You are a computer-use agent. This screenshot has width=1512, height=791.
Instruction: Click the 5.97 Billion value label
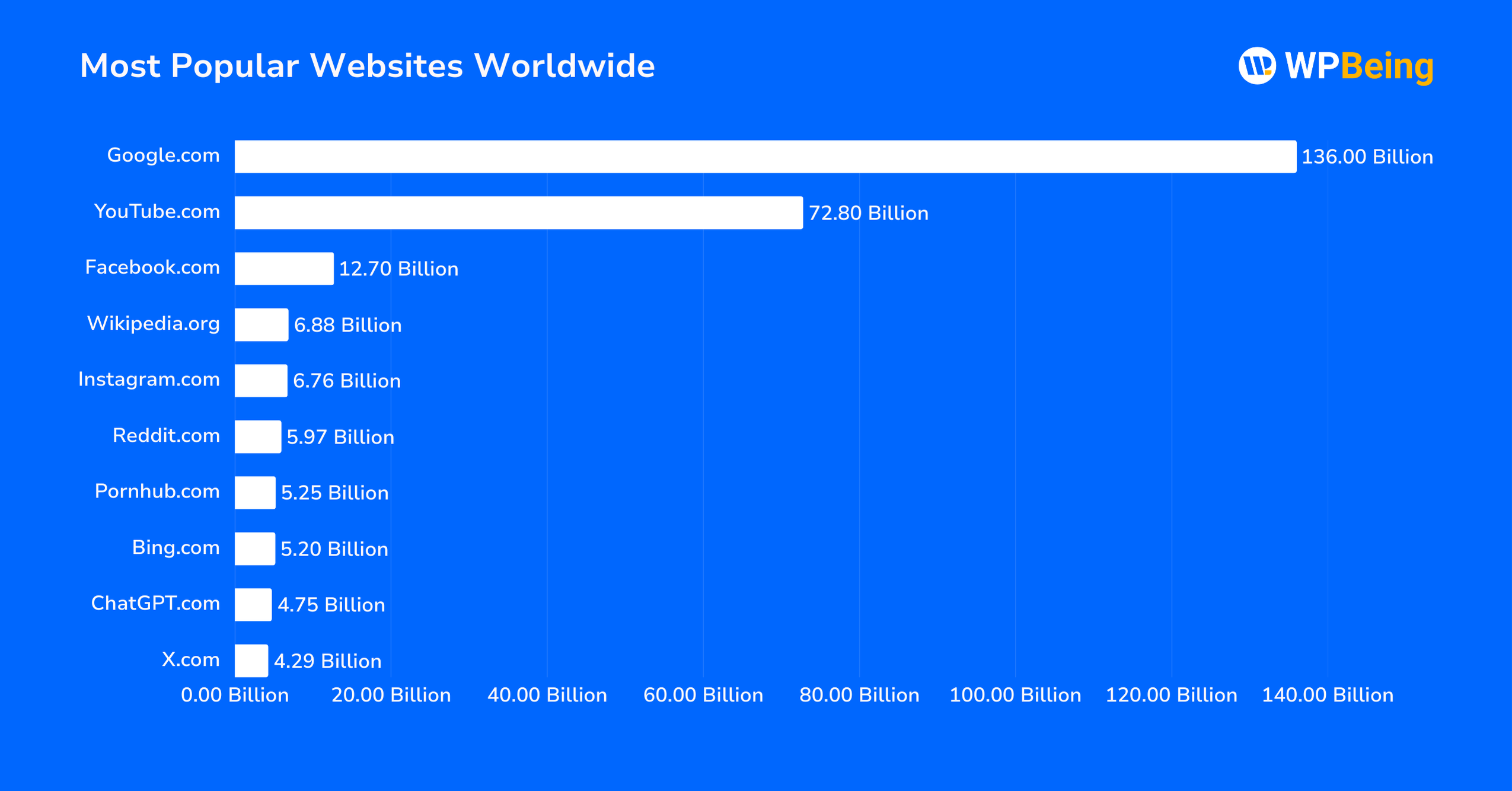point(340,438)
